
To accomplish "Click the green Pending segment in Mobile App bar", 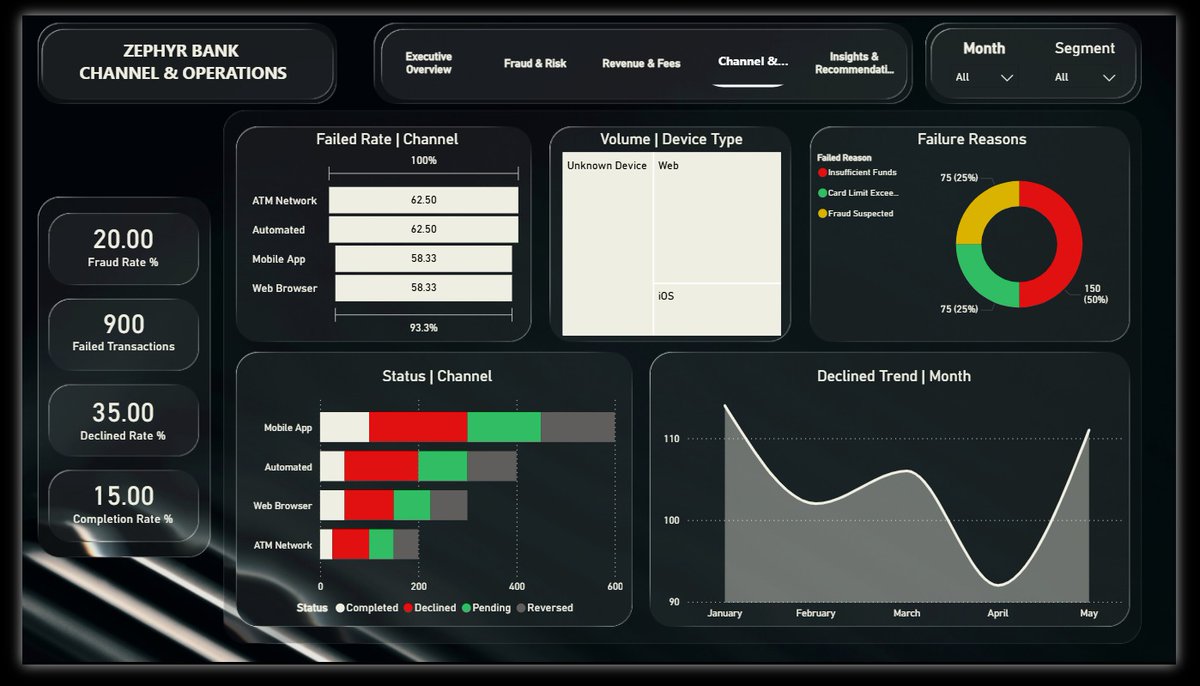I will [x=504, y=427].
